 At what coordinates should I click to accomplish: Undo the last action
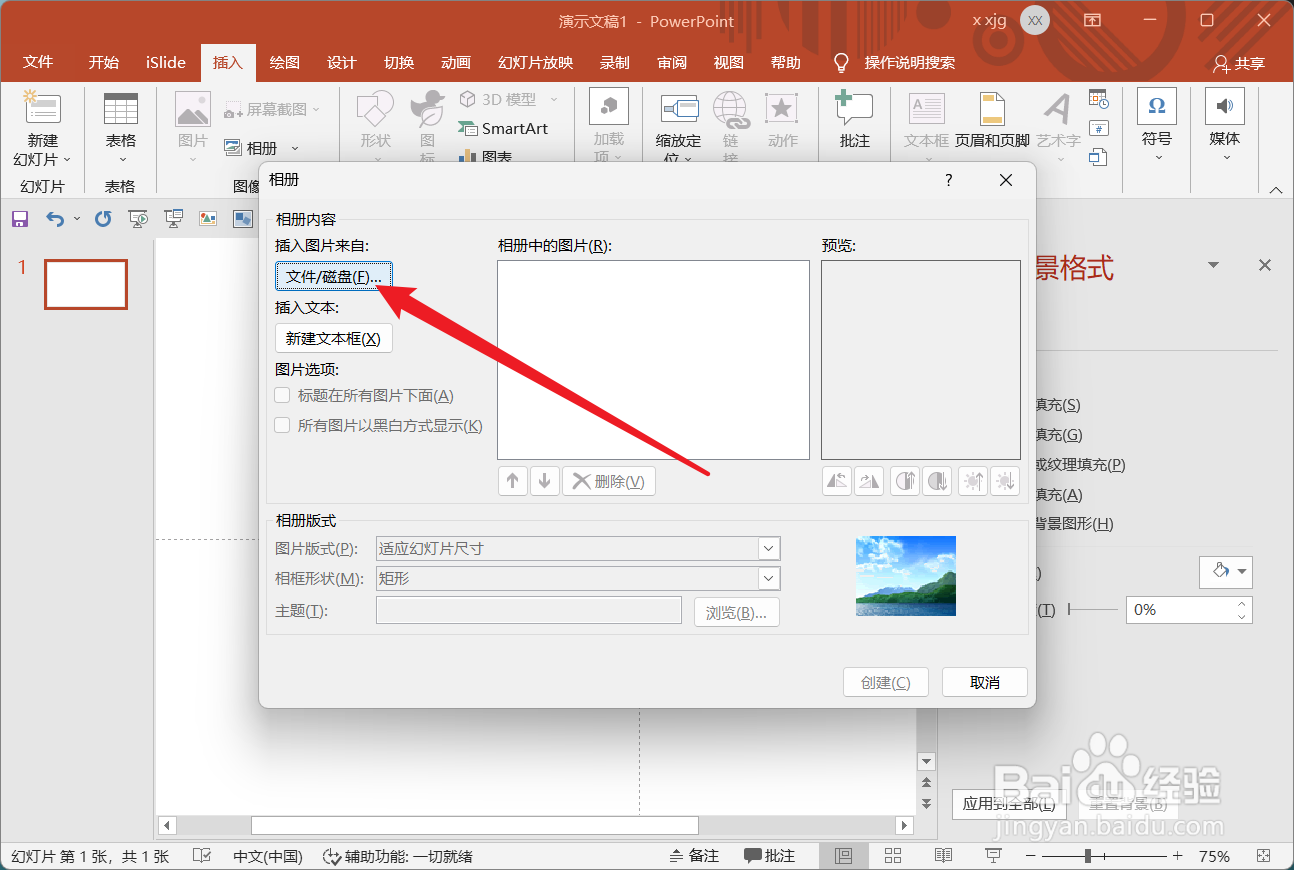[55, 218]
